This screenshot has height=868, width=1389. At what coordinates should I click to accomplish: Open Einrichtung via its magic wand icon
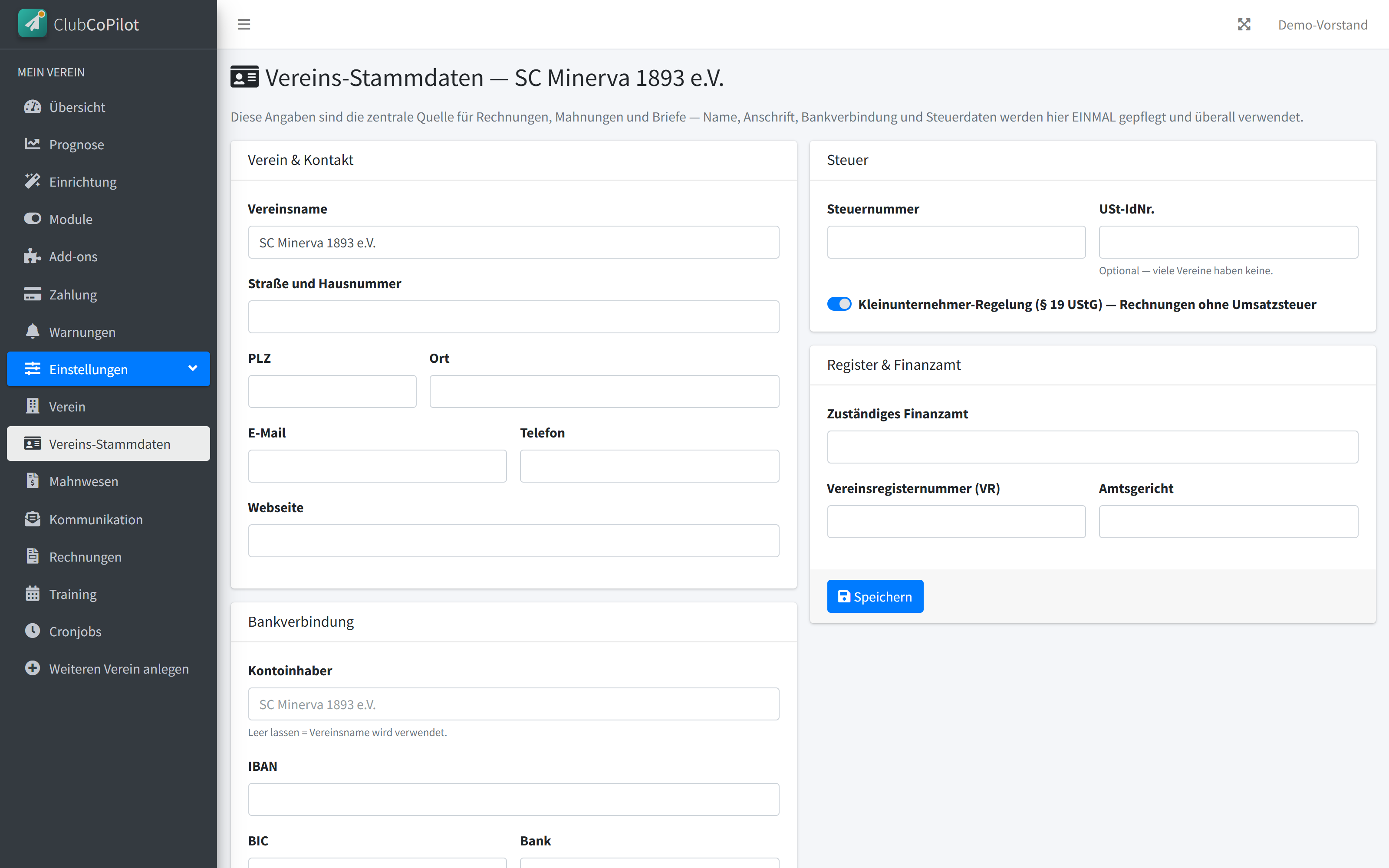coord(33,181)
